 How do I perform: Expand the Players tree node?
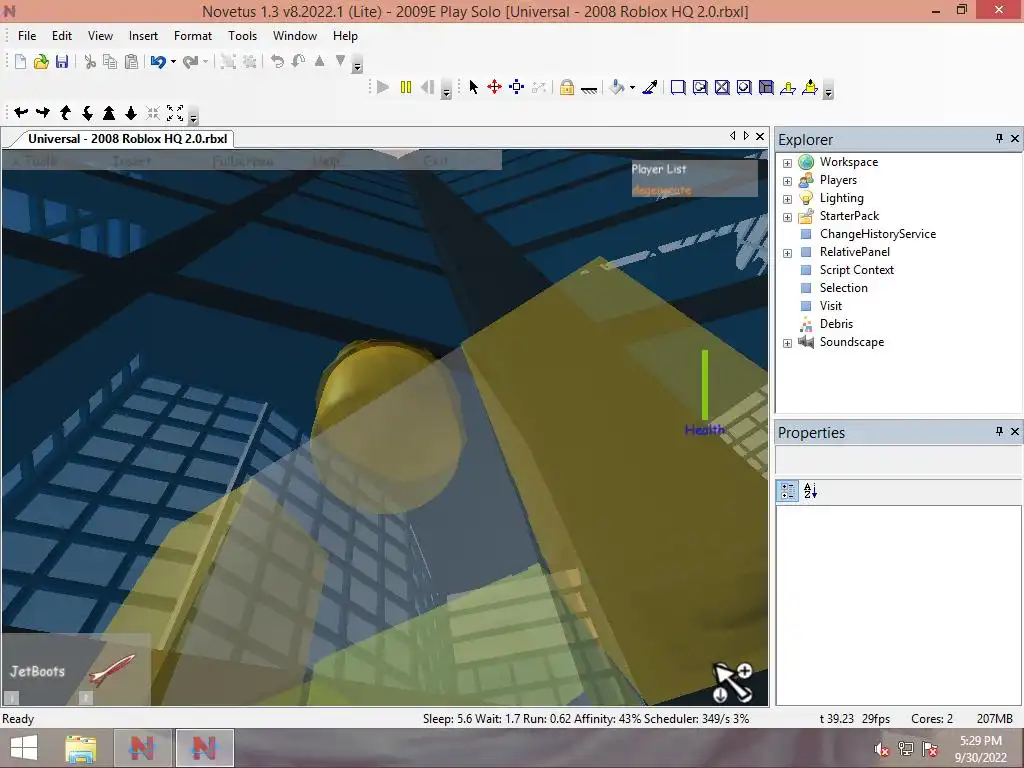[x=788, y=181]
